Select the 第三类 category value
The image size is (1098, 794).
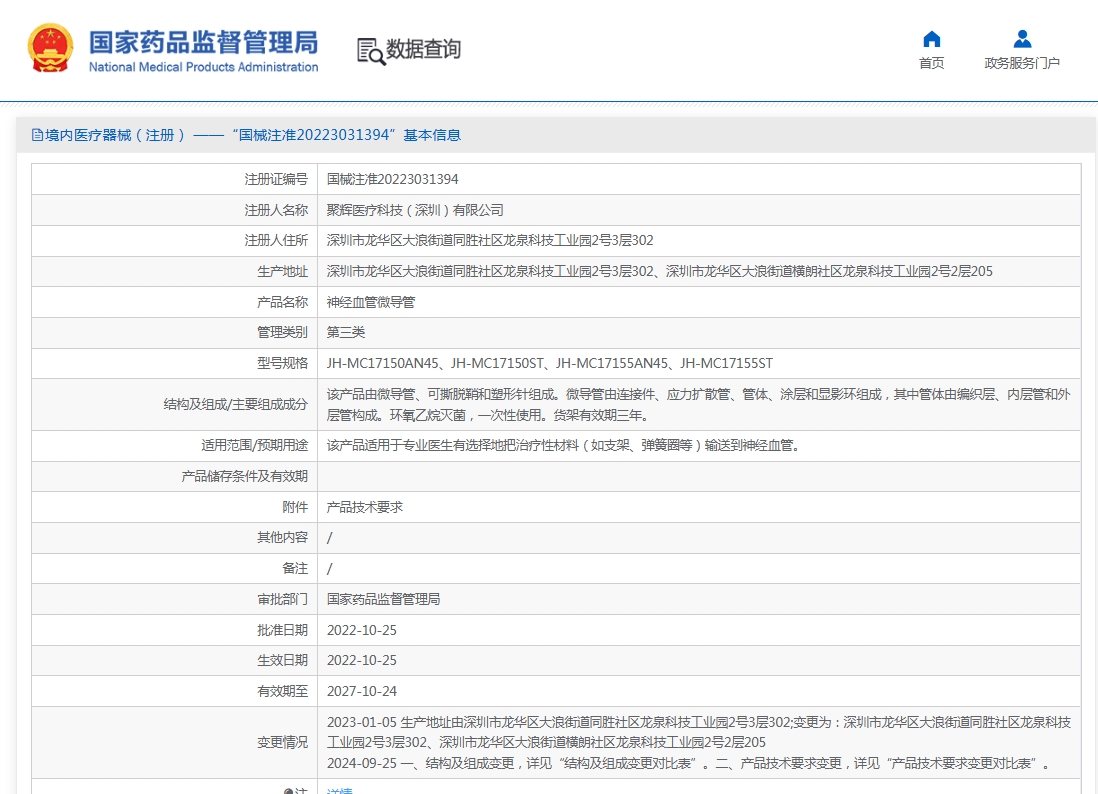pos(346,333)
